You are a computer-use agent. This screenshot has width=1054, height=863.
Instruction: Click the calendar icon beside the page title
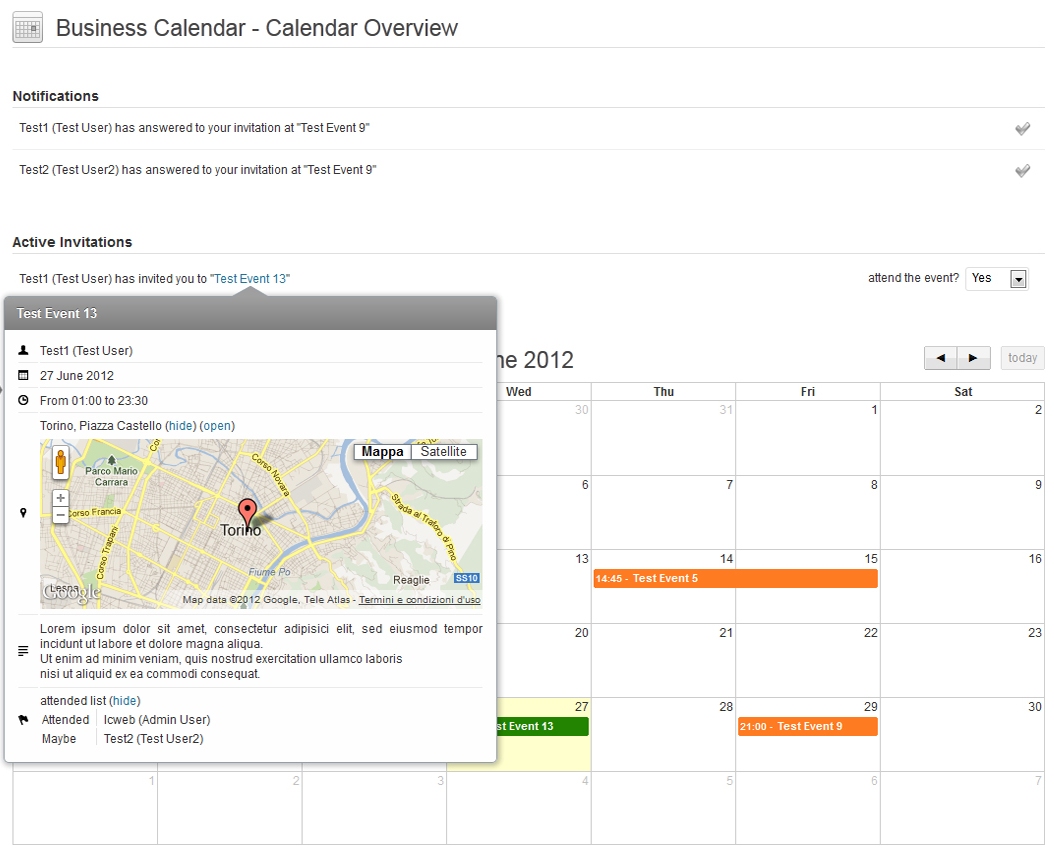pos(26,27)
